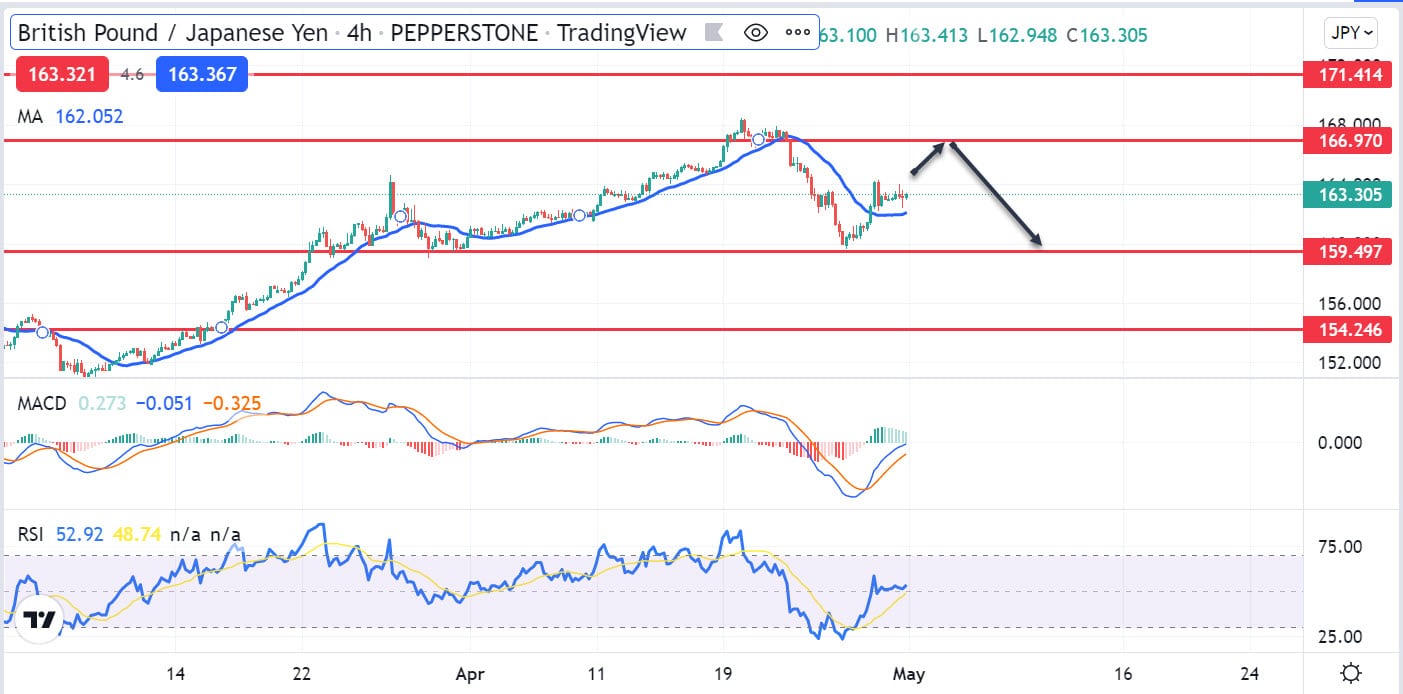This screenshot has height=694, width=1403.
Task: Click the flag icon beside TradingView
Action: point(714,33)
